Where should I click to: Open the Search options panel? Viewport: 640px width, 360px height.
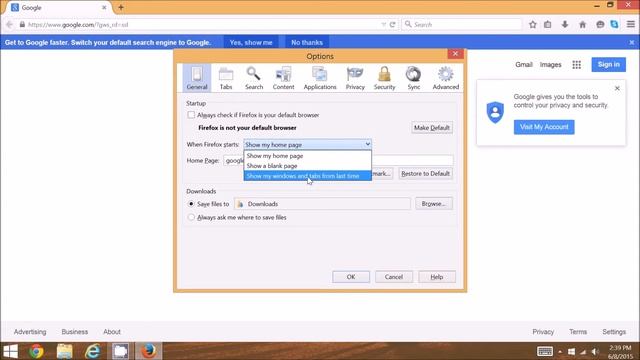click(x=254, y=78)
